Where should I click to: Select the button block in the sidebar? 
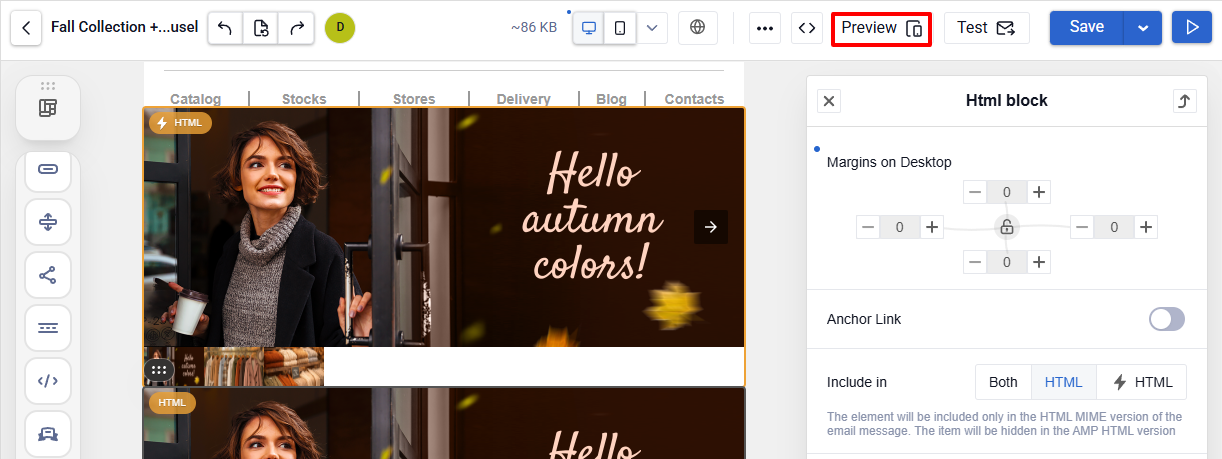(x=48, y=169)
